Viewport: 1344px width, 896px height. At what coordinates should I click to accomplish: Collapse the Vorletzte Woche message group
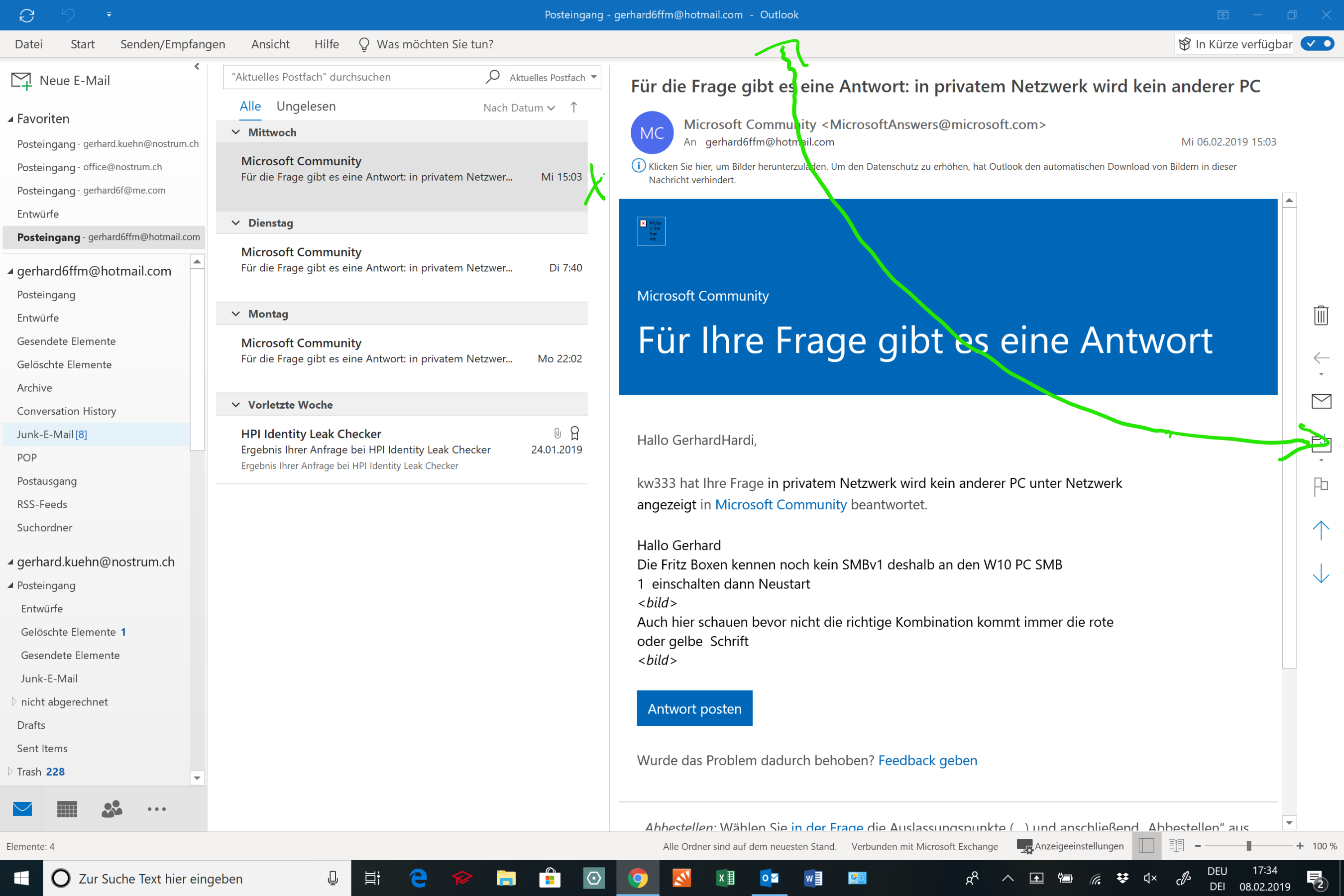click(235, 405)
